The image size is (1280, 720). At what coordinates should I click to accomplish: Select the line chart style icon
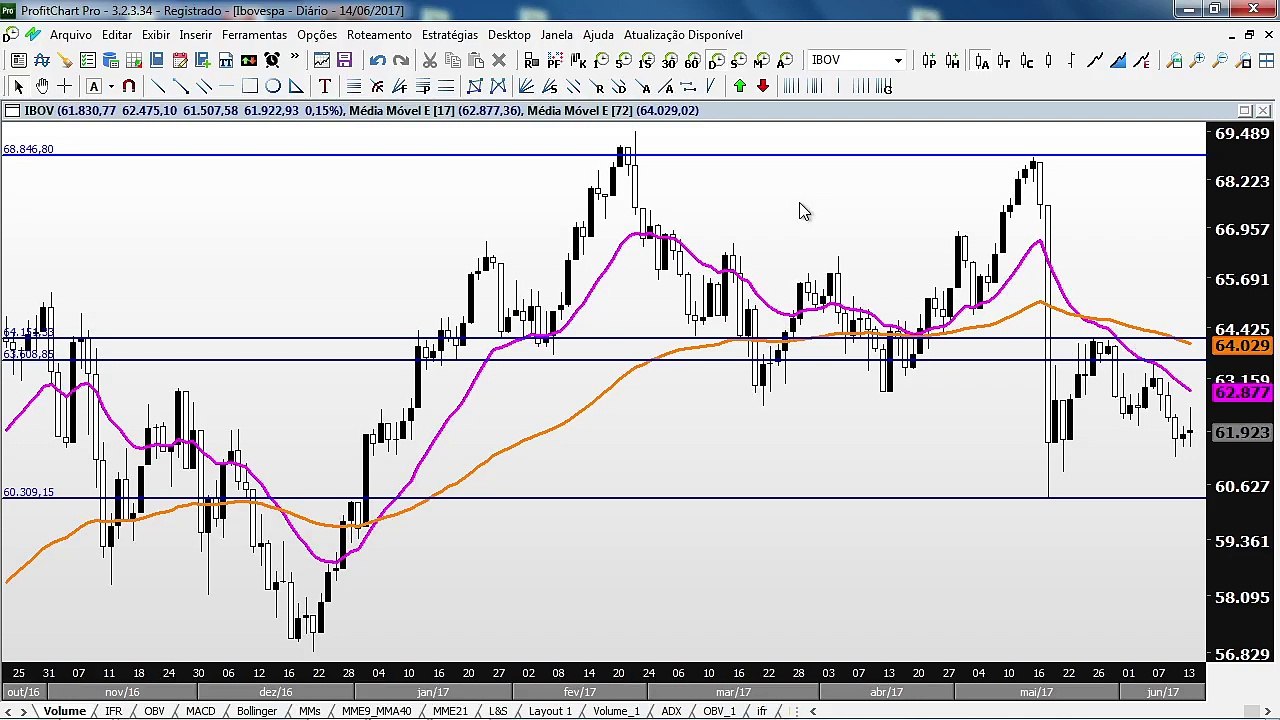click(1094, 60)
